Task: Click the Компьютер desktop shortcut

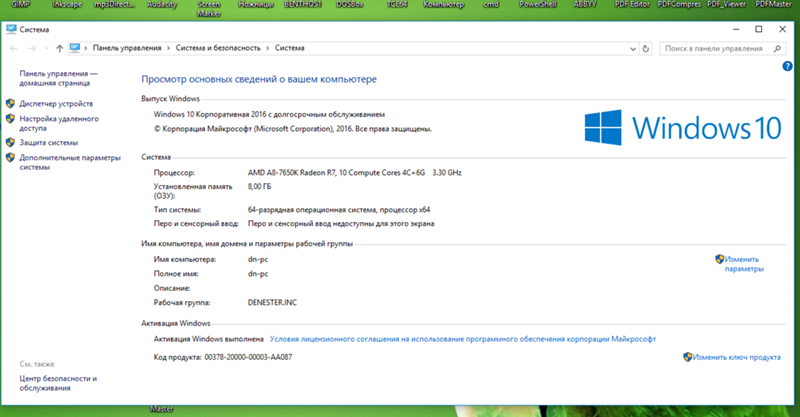Action: pyautogui.click(x=444, y=4)
